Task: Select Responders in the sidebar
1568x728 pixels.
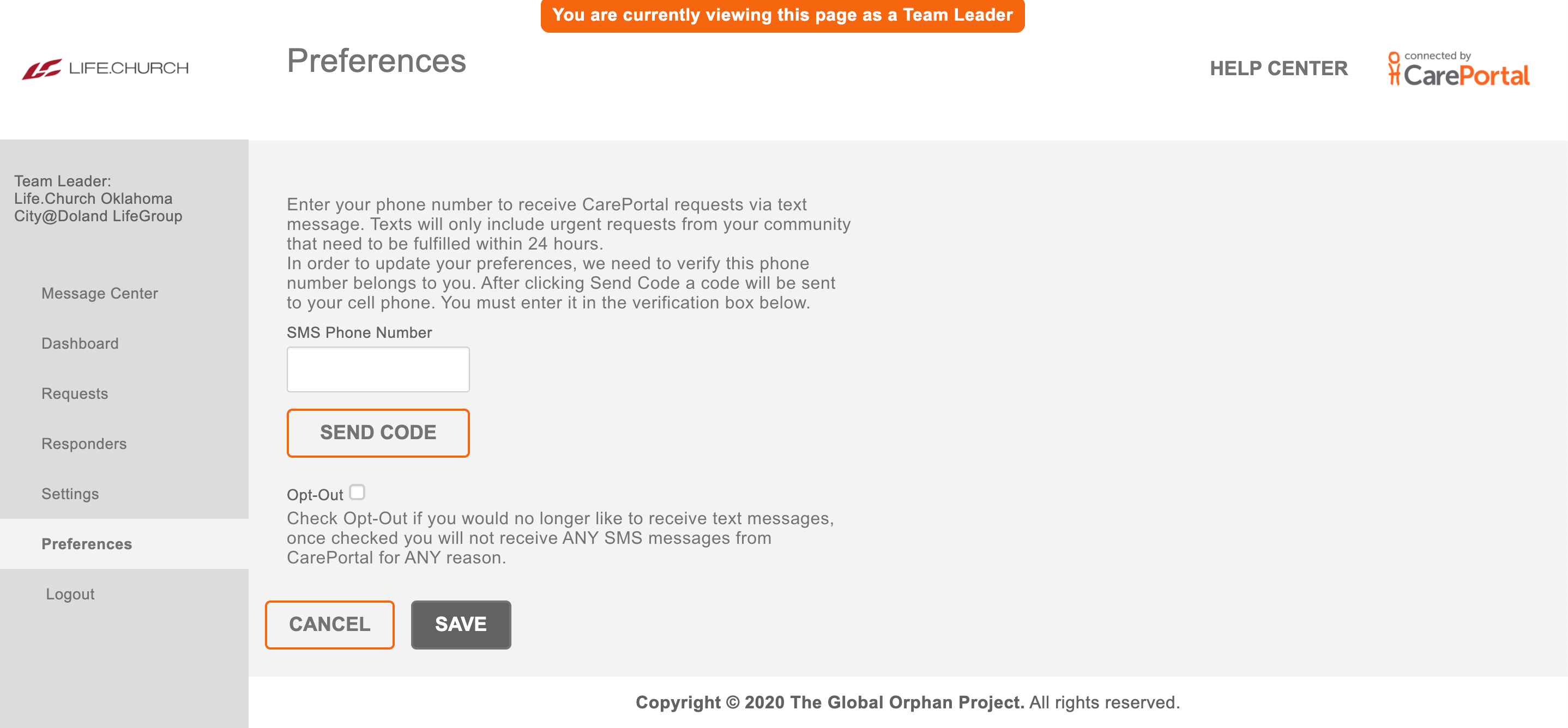Action: [x=83, y=444]
